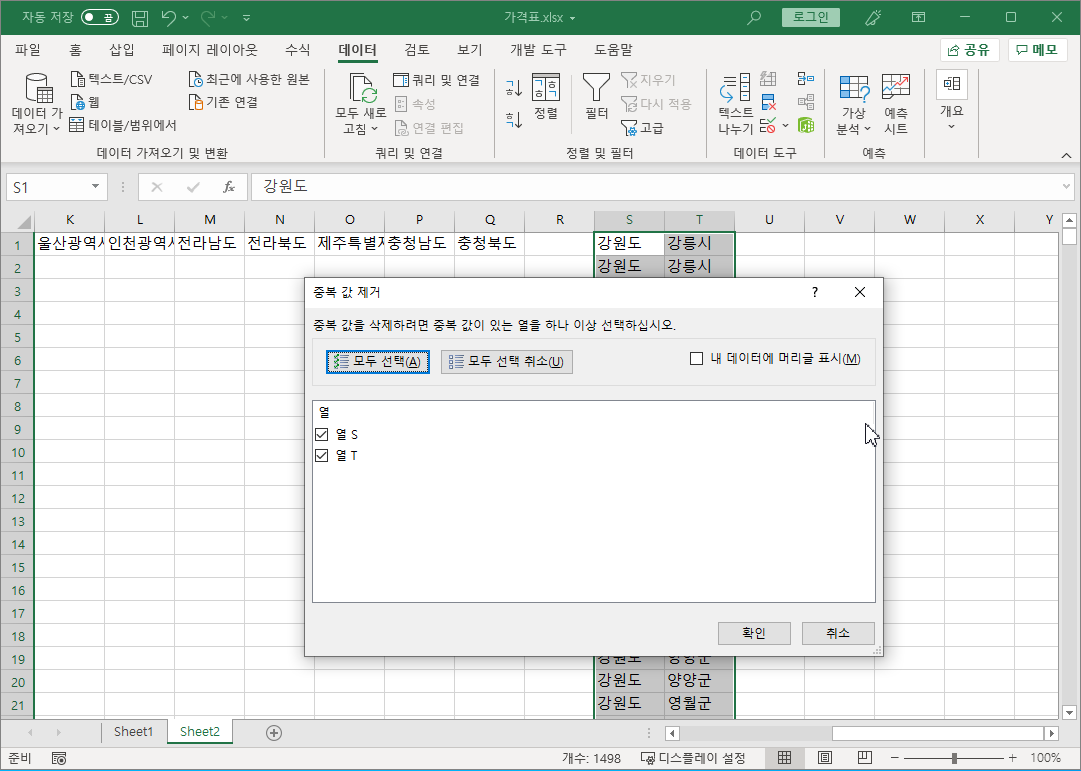The width and height of the screenshot is (1081, 771).
Task: Click the relationships icon
Action: click(x=806, y=102)
